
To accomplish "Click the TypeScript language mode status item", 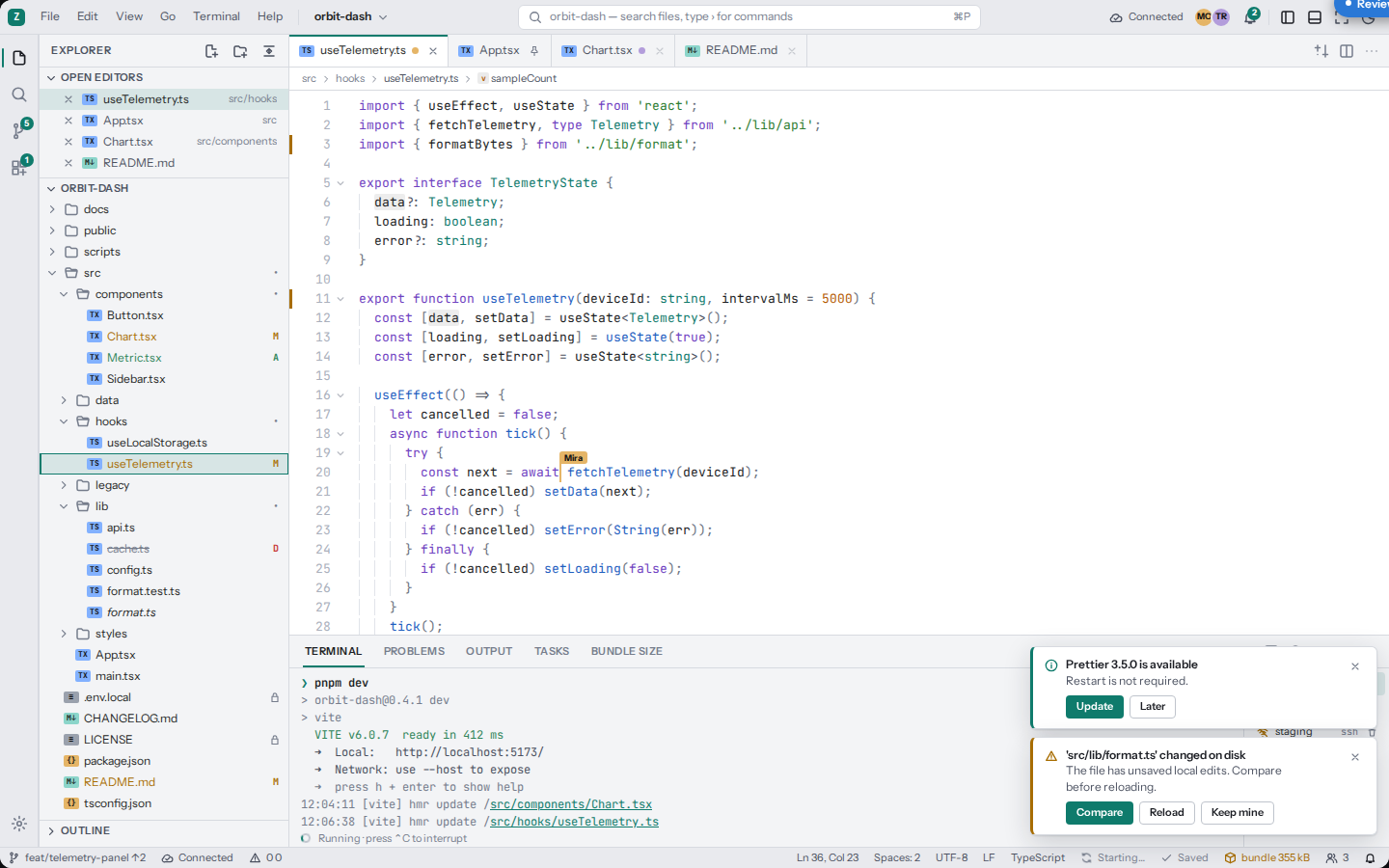I will pyautogui.click(x=1038, y=857).
